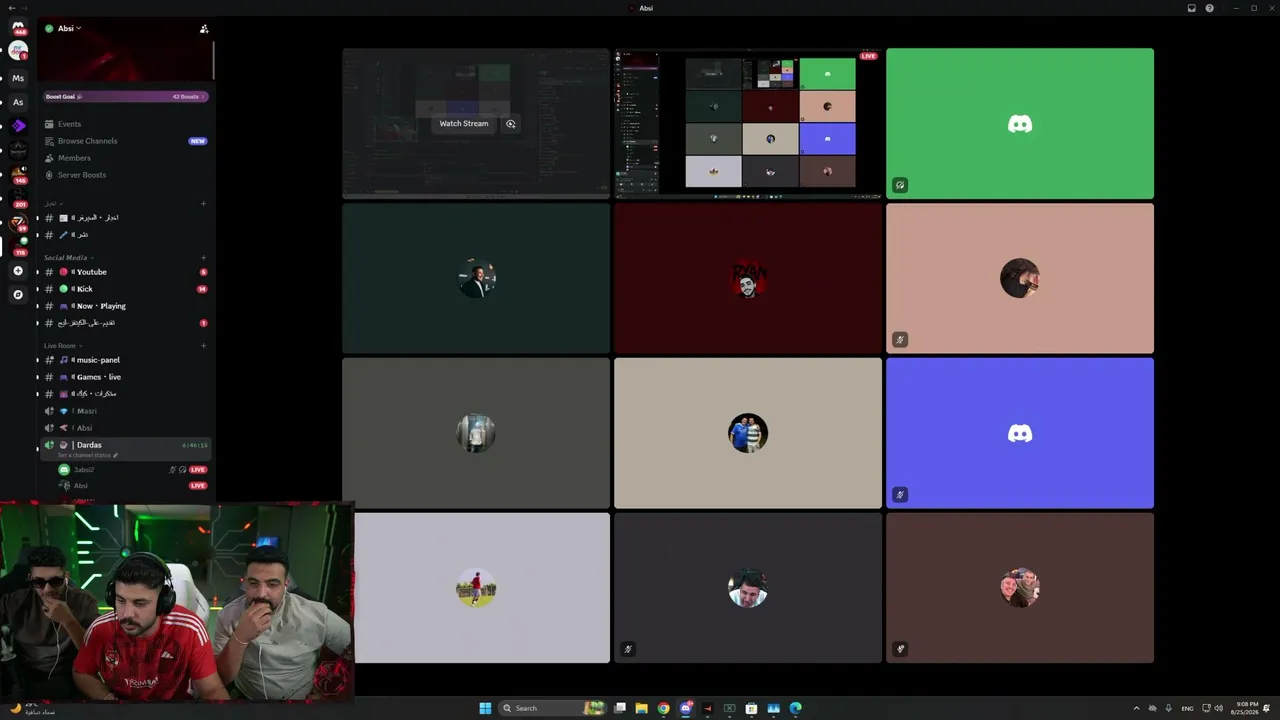Select avatar in the beige center tile
This screenshot has height=720, width=1280.
748,433
